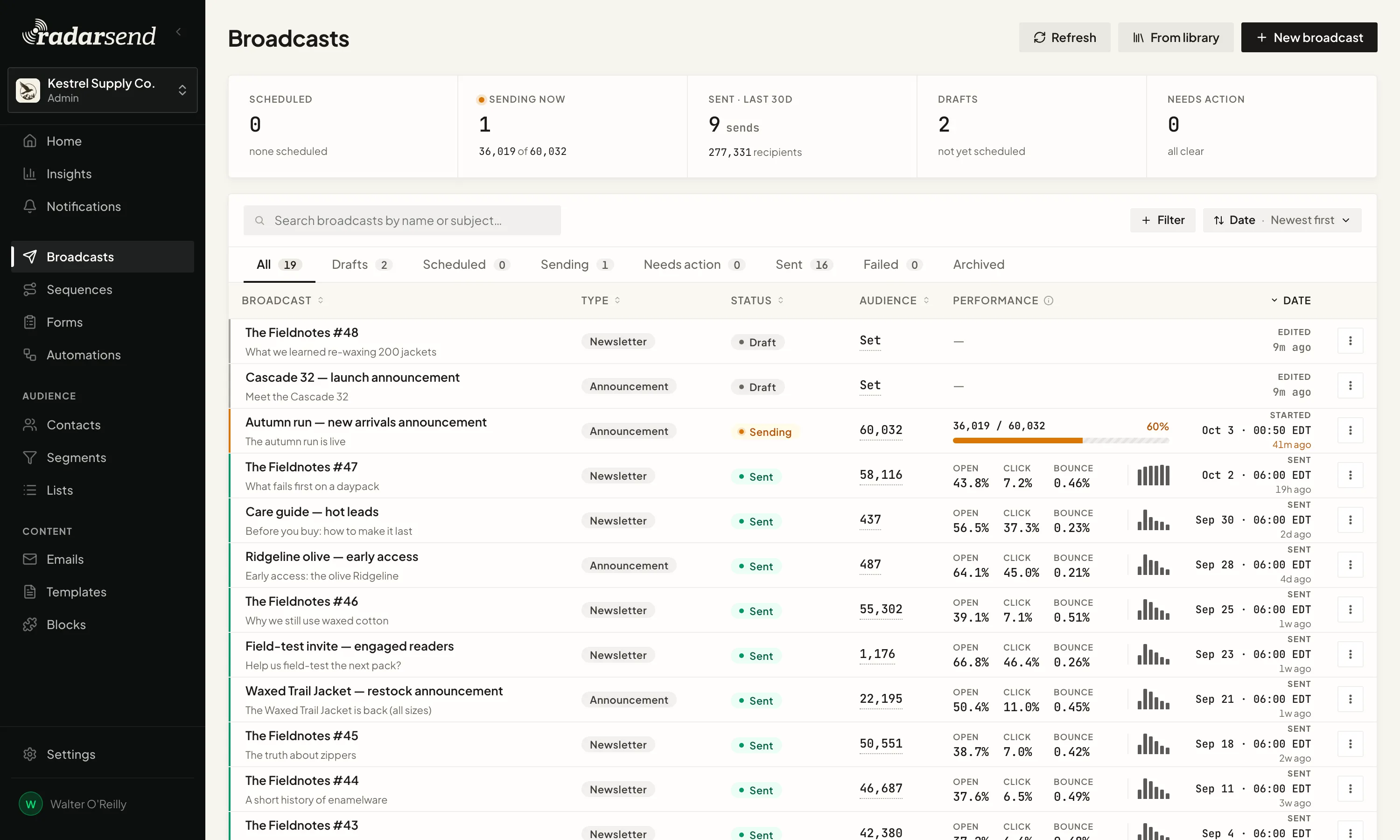This screenshot has width=1400, height=840.
Task: Open the Kestrel Supply Co. workspace switcher
Action: click(102, 90)
